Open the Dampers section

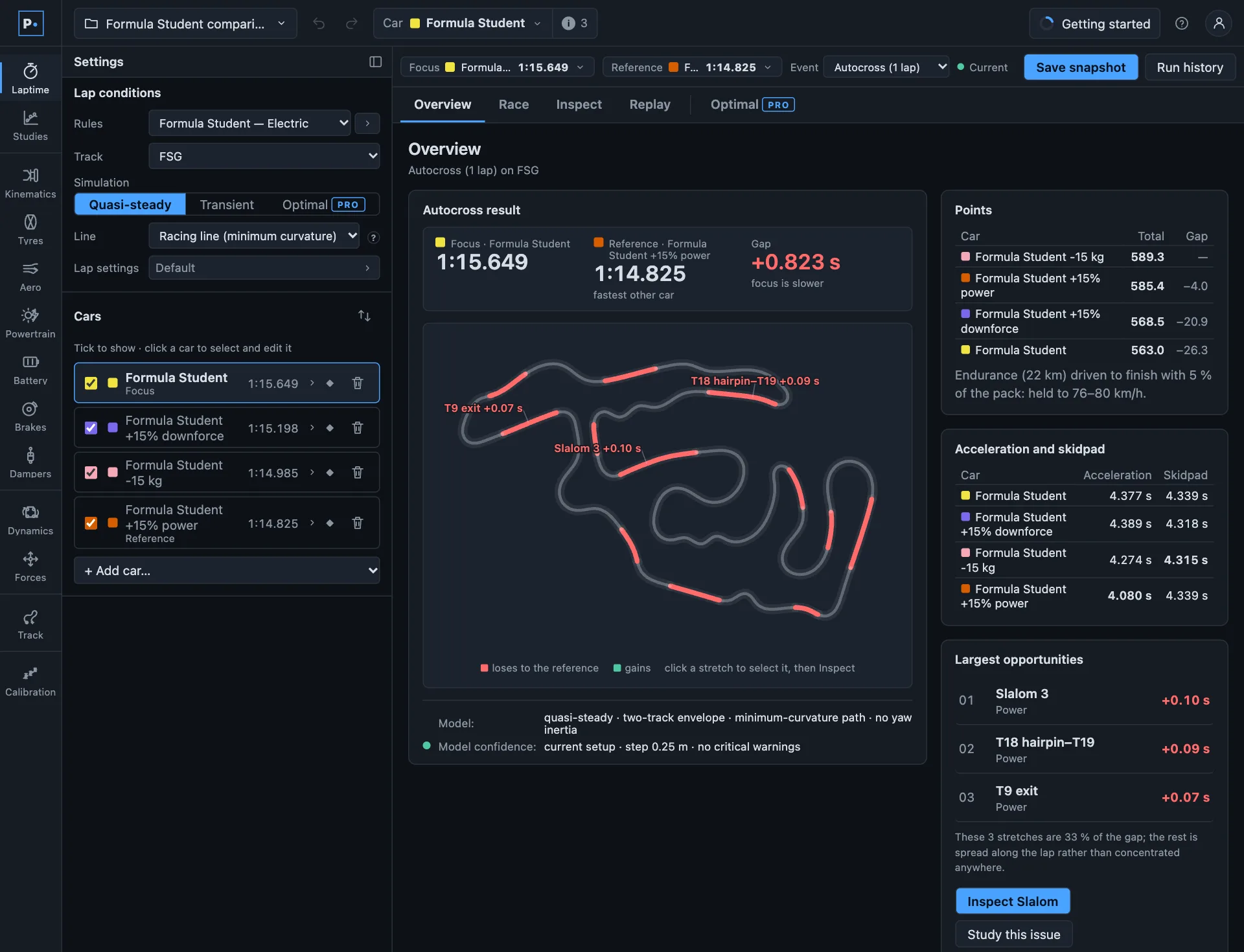coord(30,463)
